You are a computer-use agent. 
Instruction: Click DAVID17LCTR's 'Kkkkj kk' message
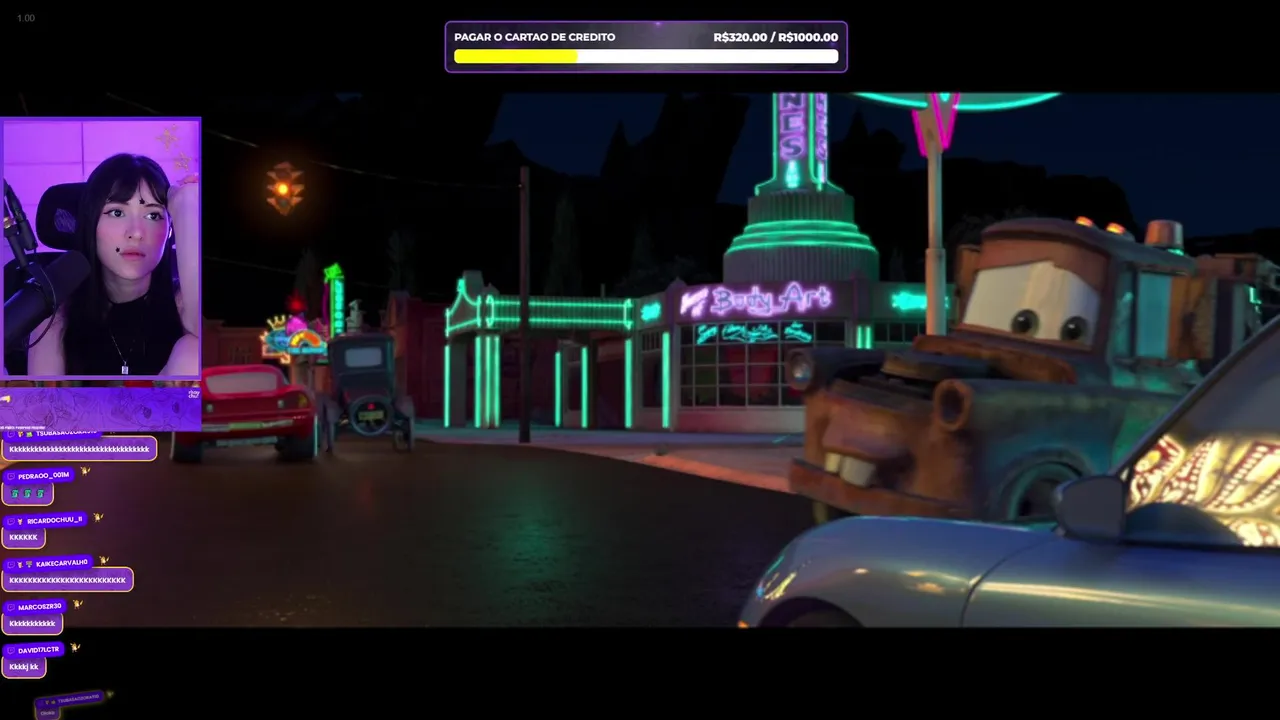tap(24, 667)
